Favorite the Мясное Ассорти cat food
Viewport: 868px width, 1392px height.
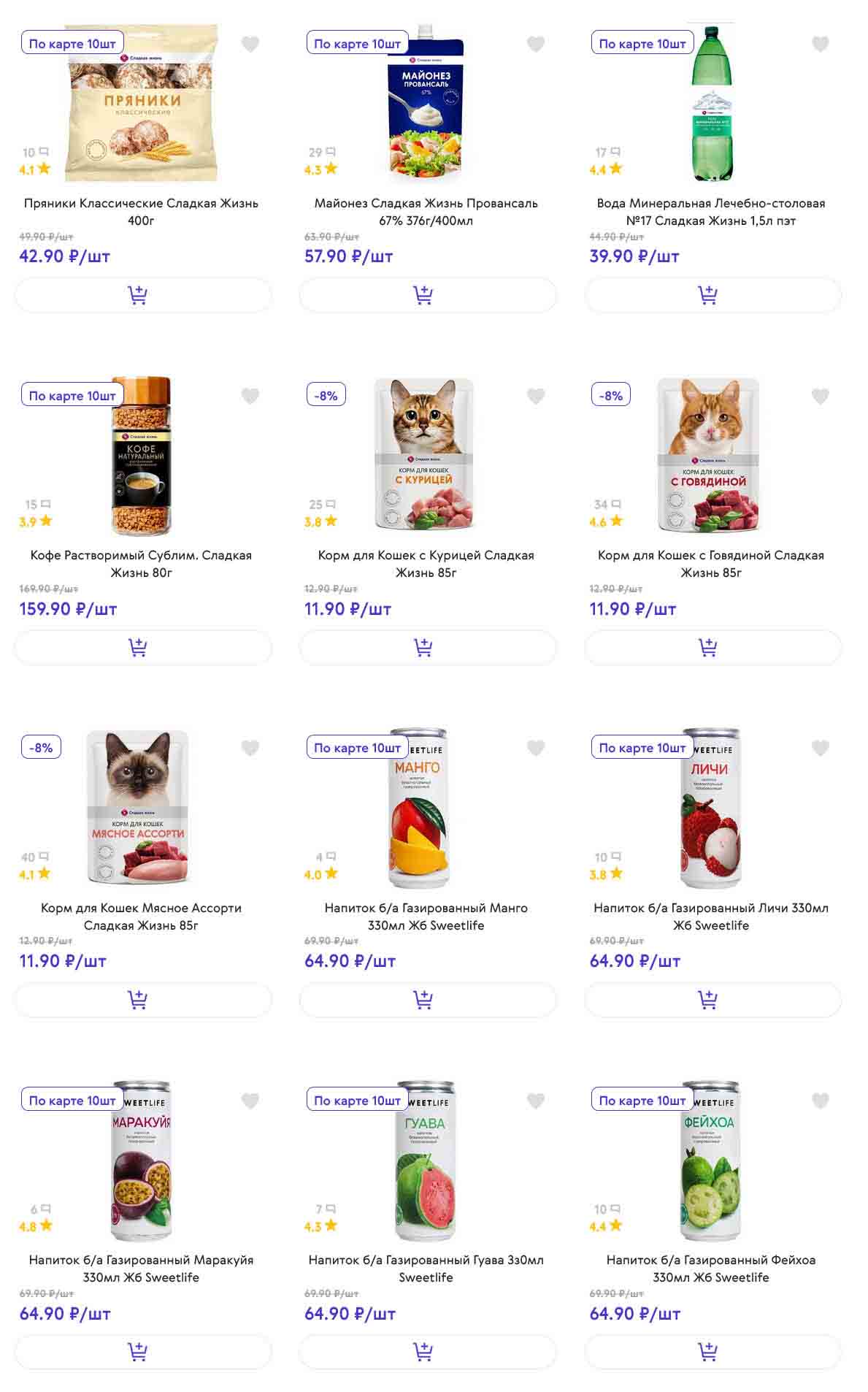pos(250,748)
